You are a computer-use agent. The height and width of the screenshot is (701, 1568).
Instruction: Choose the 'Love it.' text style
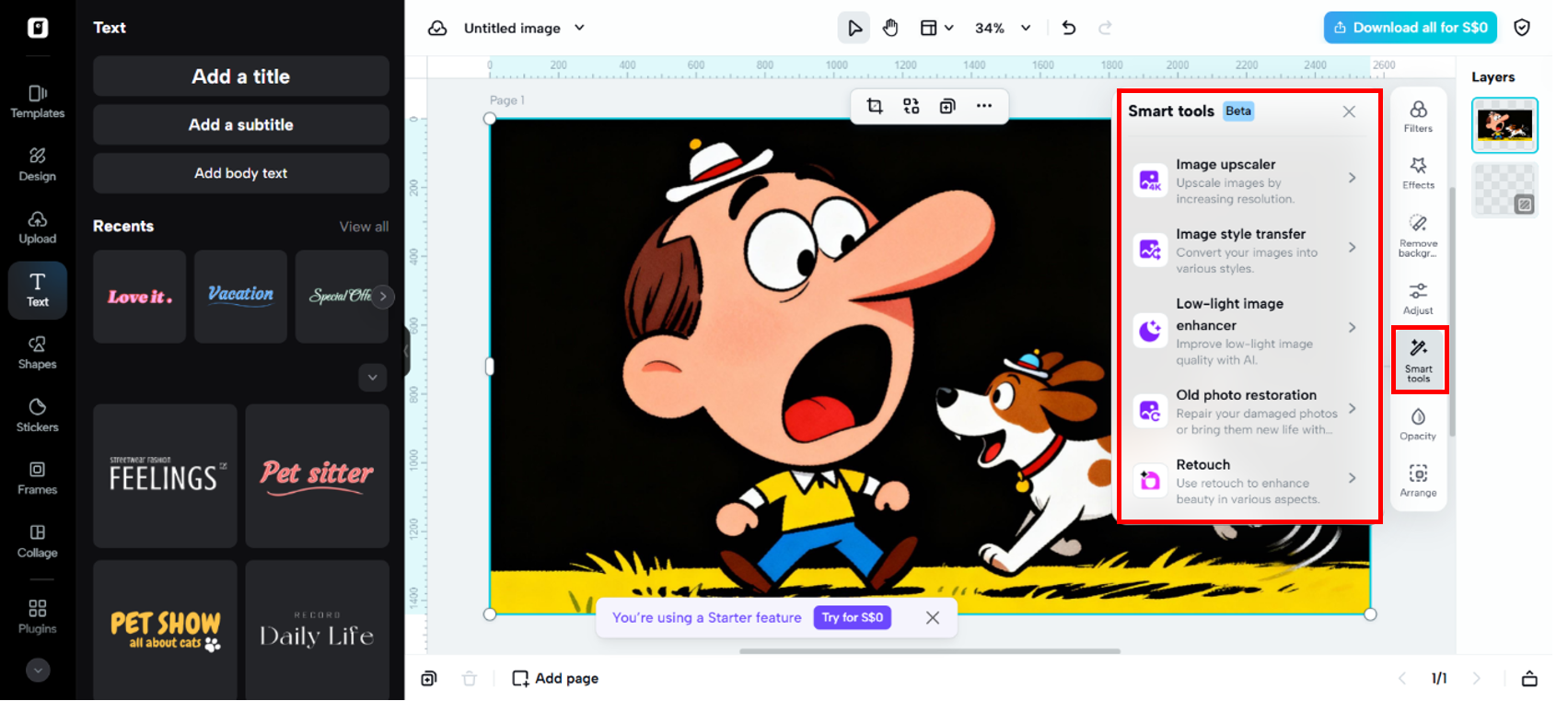[x=140, y=297]
